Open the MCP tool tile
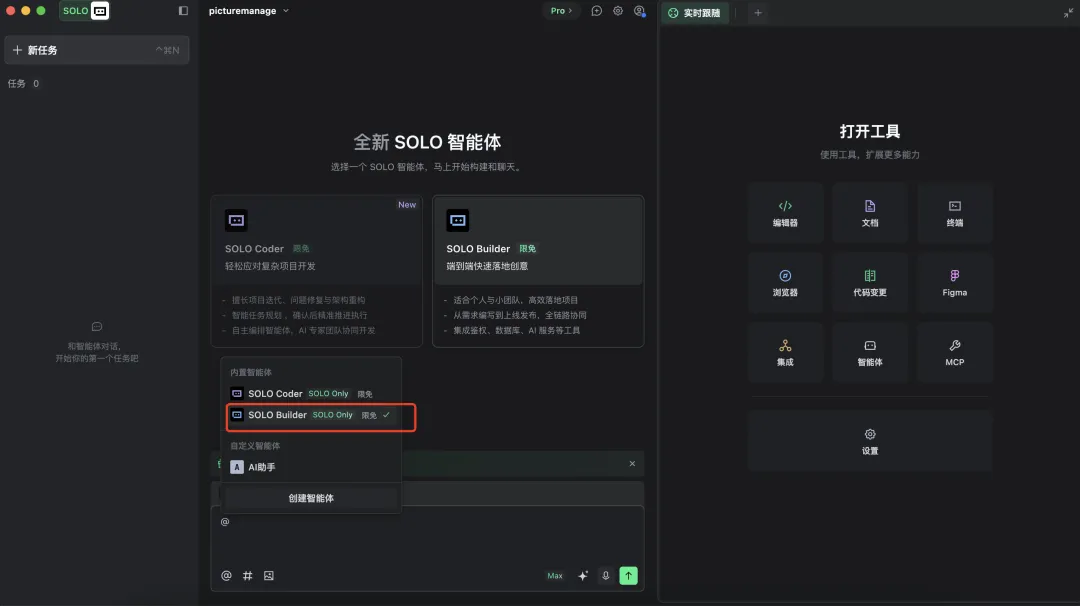 click(x=955, y=353)
